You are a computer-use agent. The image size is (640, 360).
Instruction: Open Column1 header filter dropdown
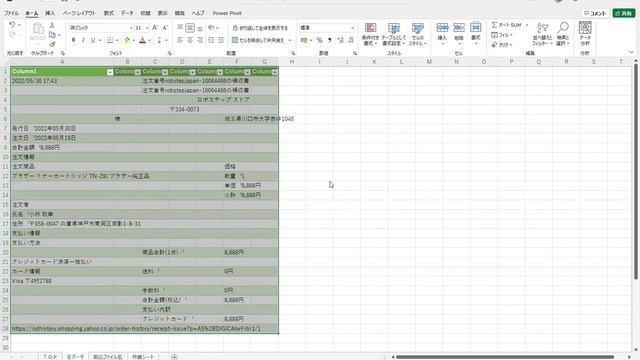110,72
